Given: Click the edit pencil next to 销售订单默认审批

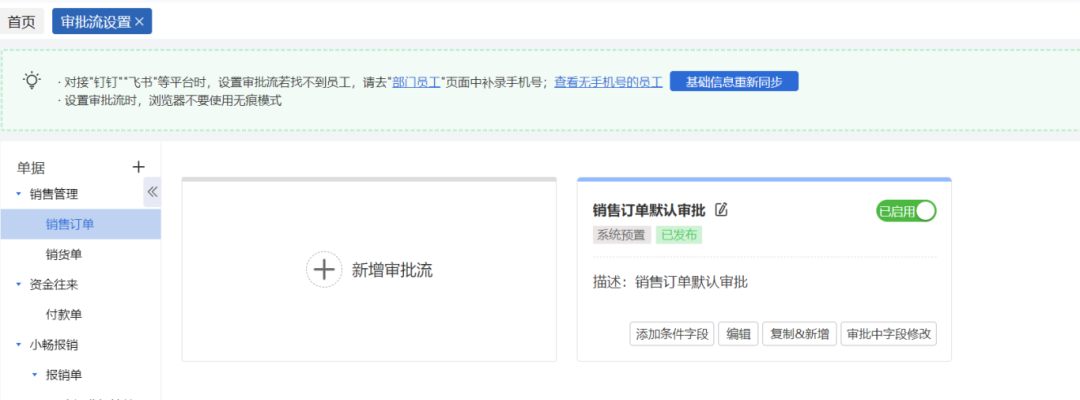Looking at the screenshot, I should pyautogui.click(x=721, y=210).
